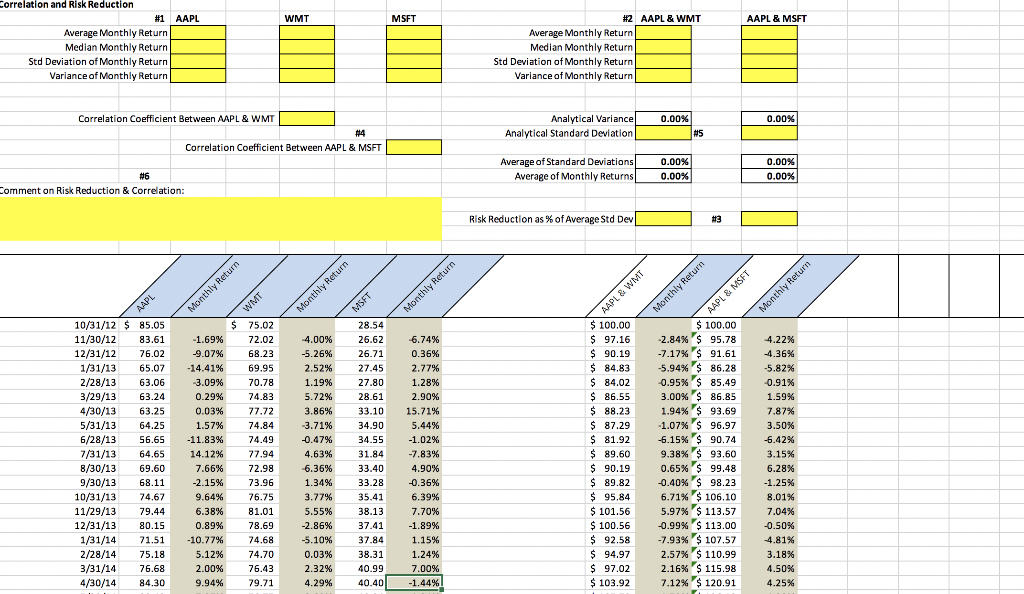Screen dimensions: 1024x594
Task: Select date cell 10/31/12
Action: pos(95,325)
